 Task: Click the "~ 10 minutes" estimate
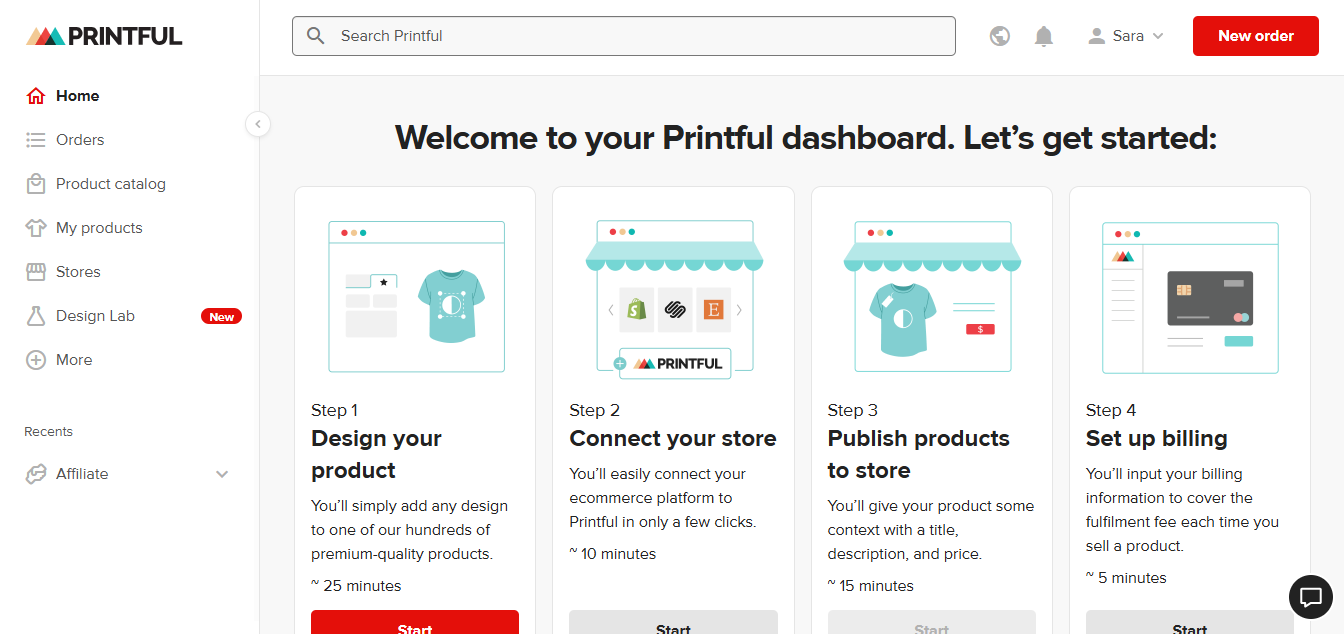click(613, 554)
